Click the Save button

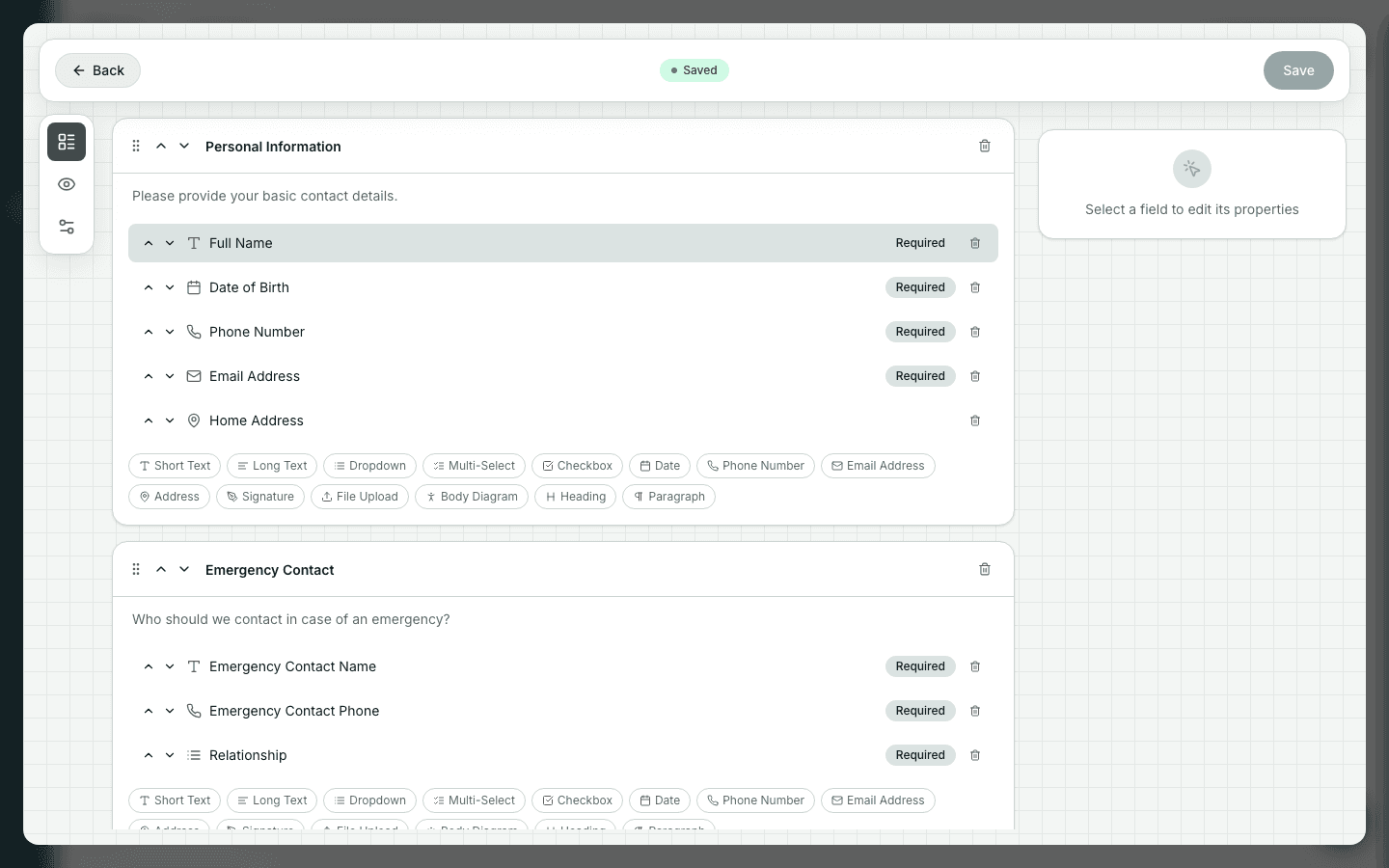pyautogui.click(x=1298, y=70)
